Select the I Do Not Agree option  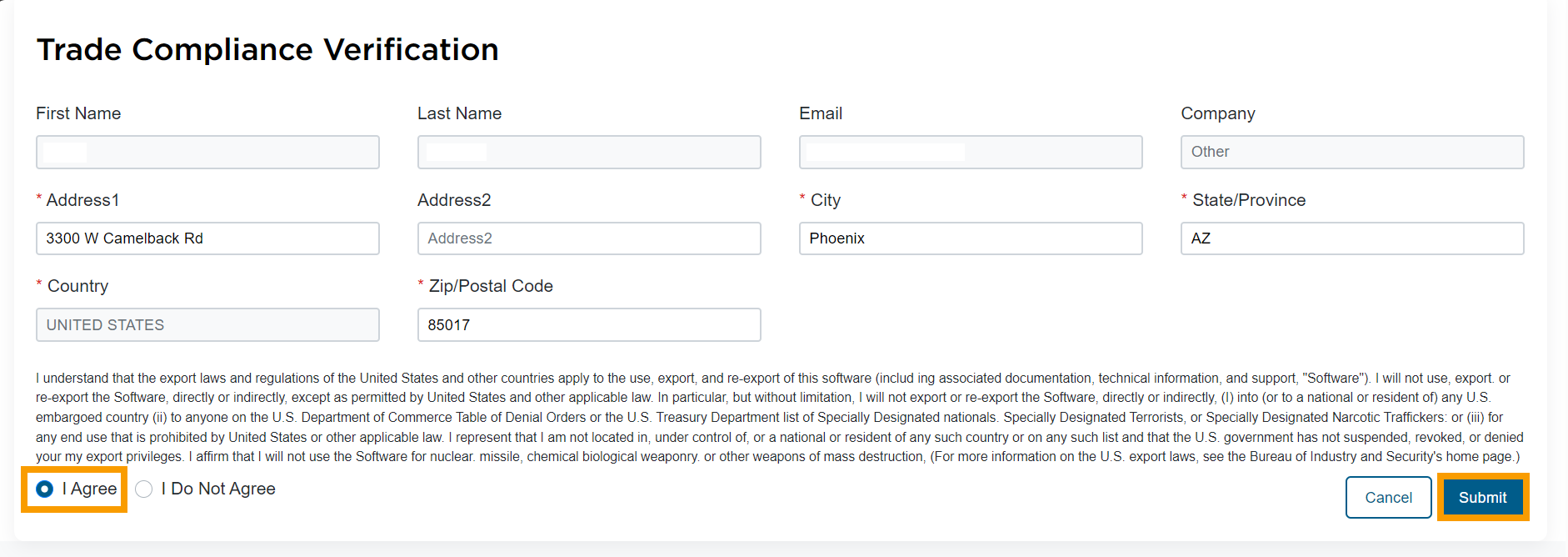[x=144, y=489]
